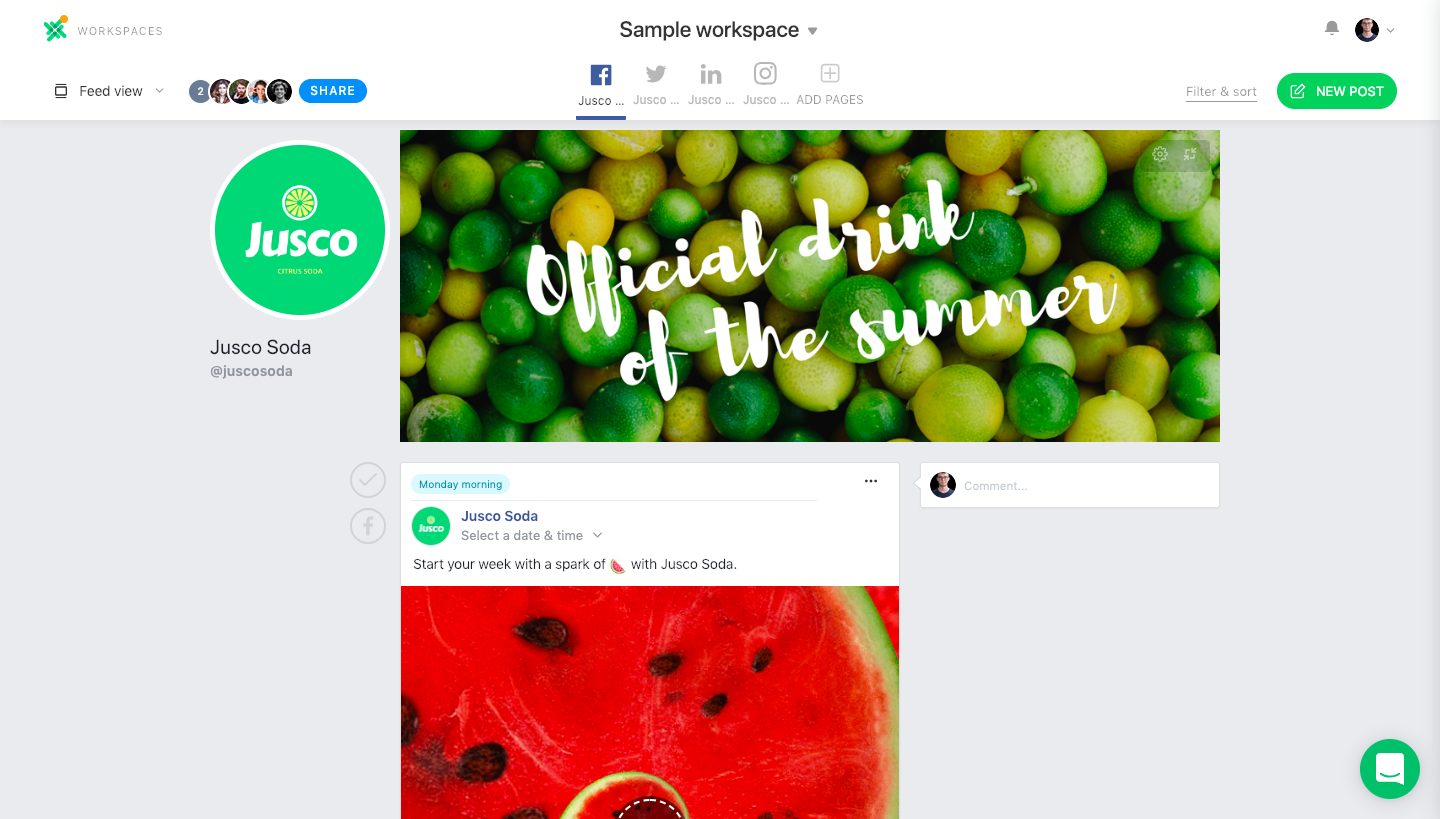Open the post's three-dot options menu
Image resolution: width=1440 pixels, height=819 pixels.
pyautogui.click(x=871, y=481)
